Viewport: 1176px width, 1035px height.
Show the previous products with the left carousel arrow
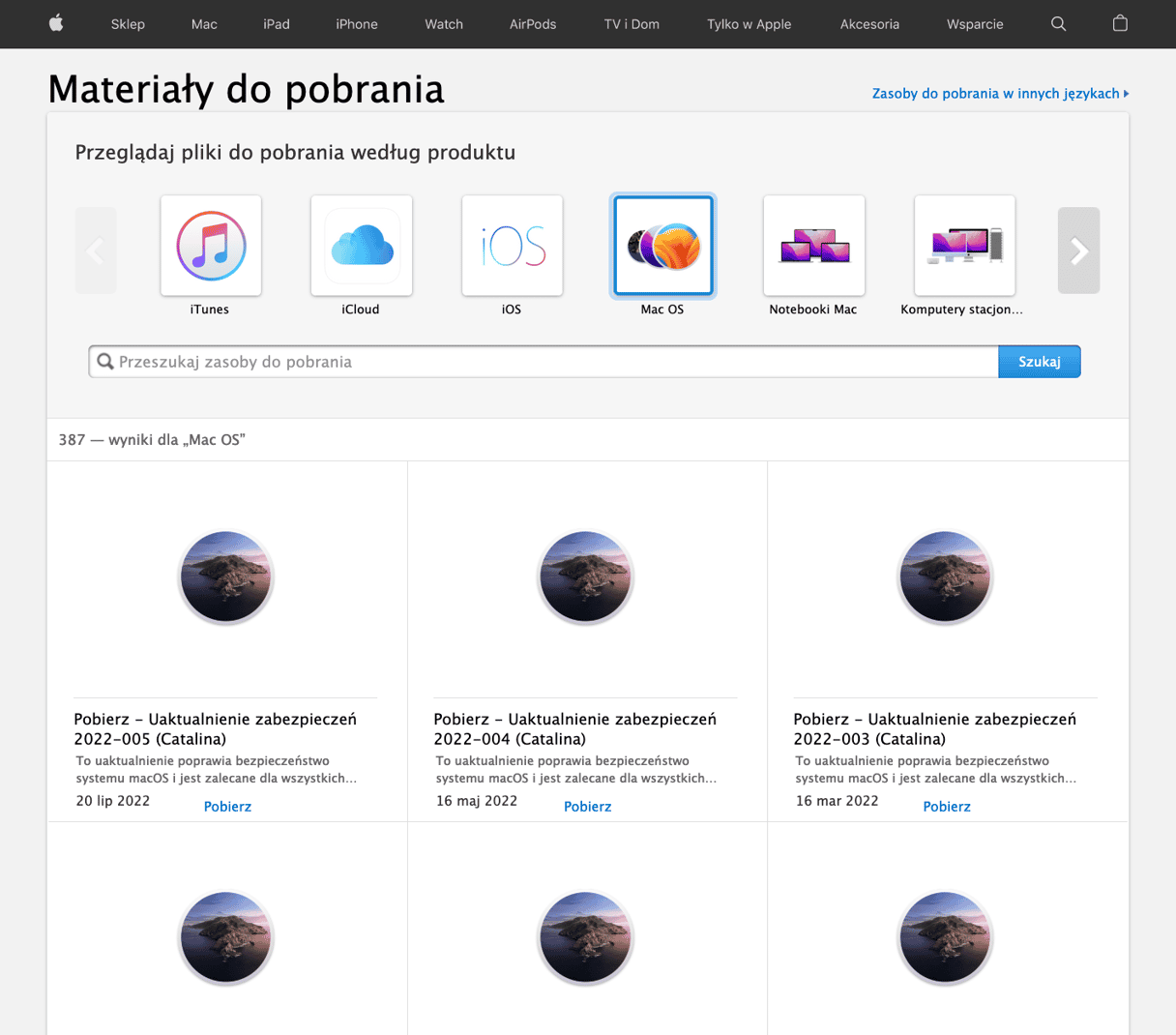(x=96, y=251)
